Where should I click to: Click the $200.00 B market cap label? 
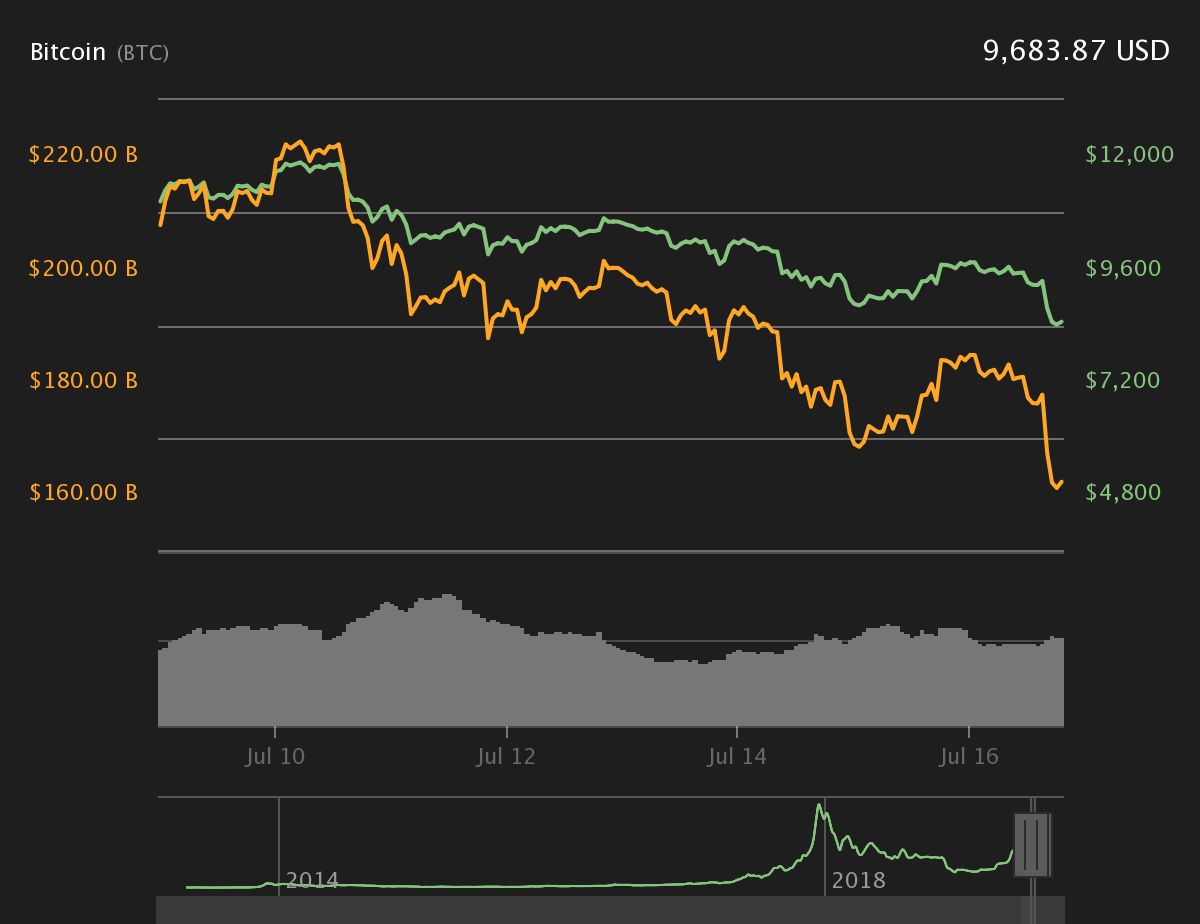[83, 268]
